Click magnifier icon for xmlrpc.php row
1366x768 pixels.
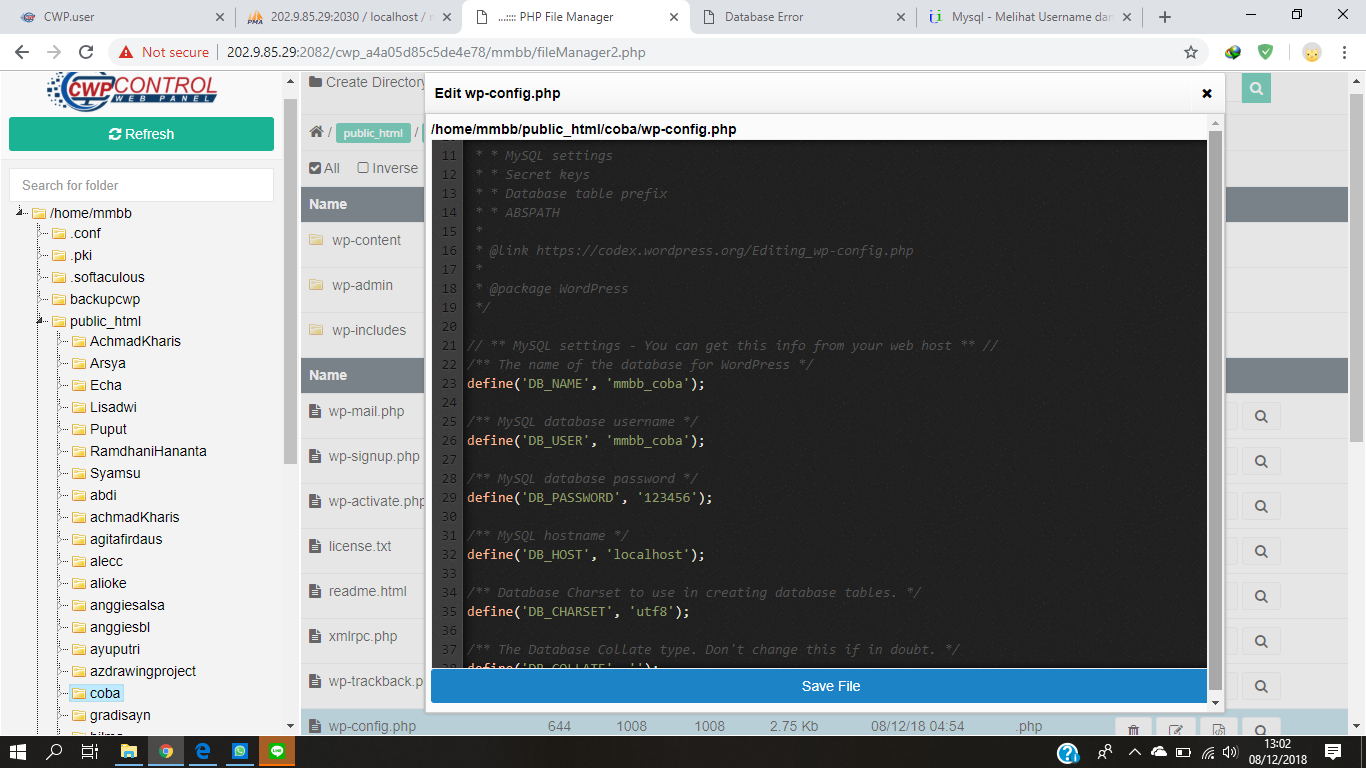click(1261, 641)
